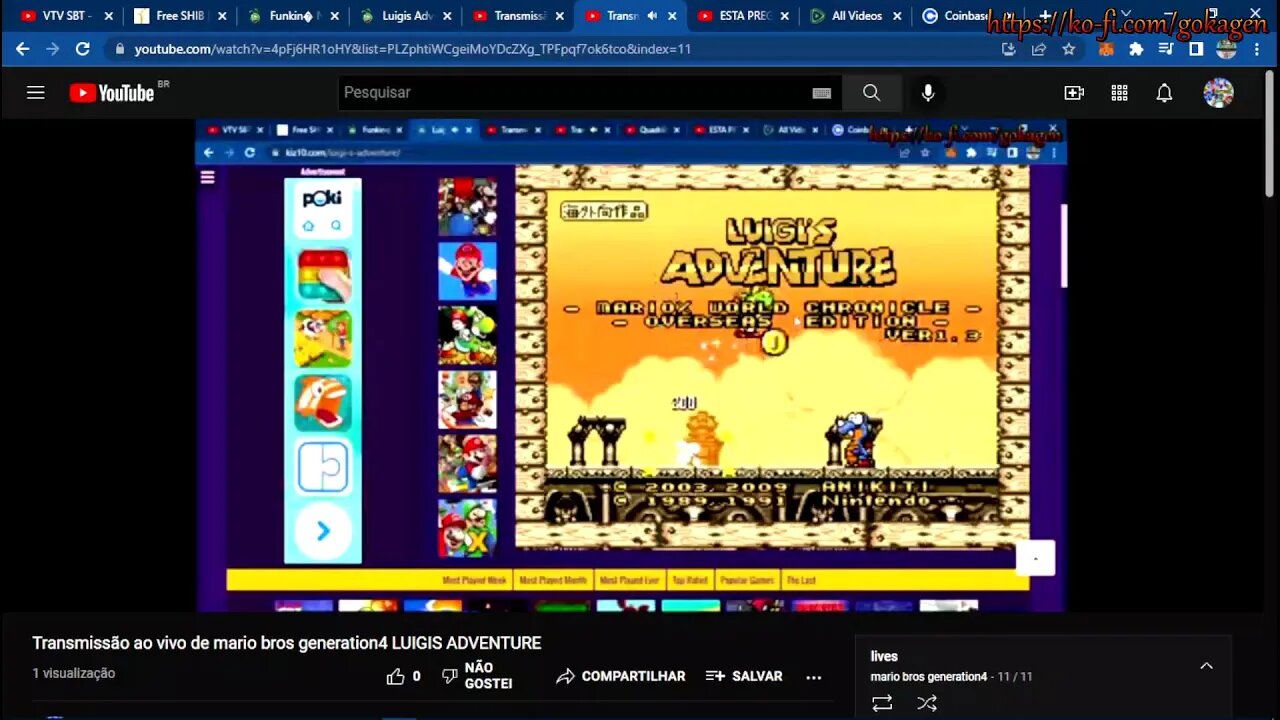Open the notifications bell
Viewport: 1280px width, 720px height.
[1164, 93]
